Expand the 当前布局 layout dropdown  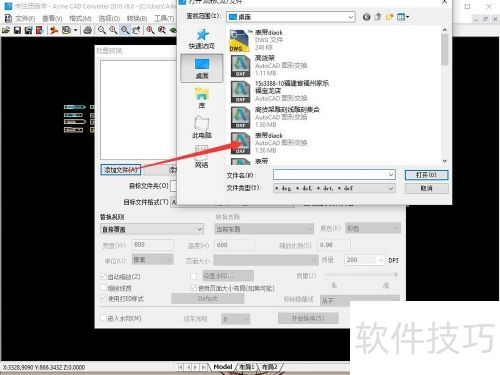tap(309, 229)
